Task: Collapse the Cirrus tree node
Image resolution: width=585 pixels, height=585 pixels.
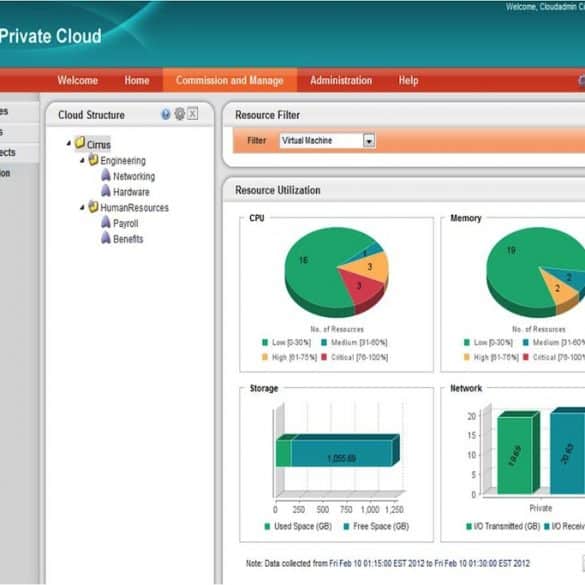Action: (69, 143)
